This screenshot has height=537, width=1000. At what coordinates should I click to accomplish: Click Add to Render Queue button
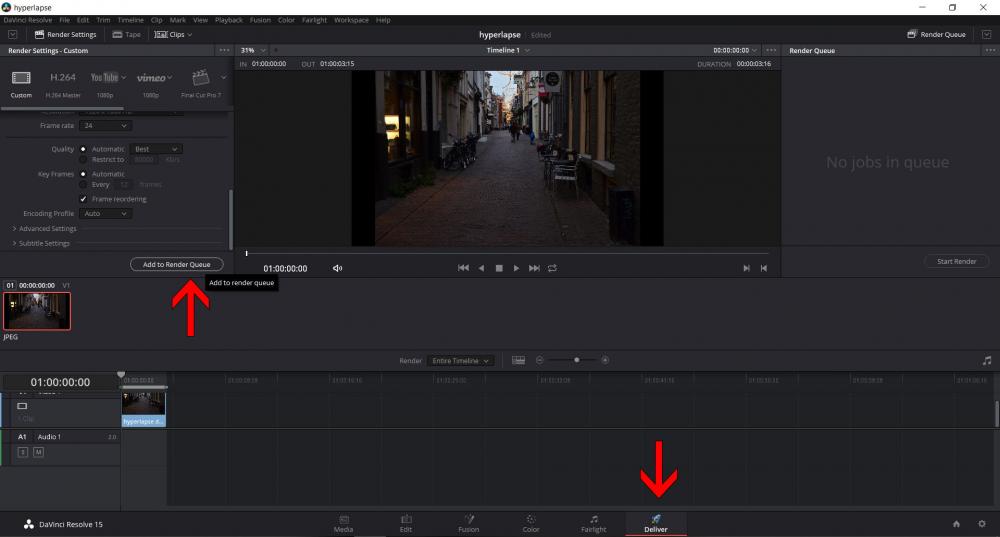click(177, 264)
